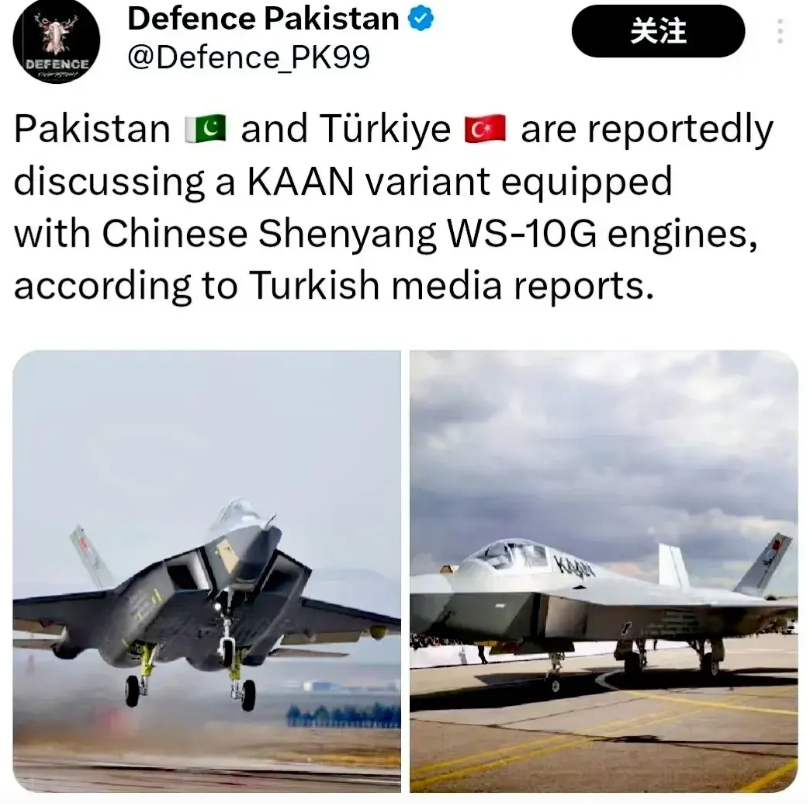Open the @Defence_PK99 handle link
The image size is (808, 804).
coord(248,57)
